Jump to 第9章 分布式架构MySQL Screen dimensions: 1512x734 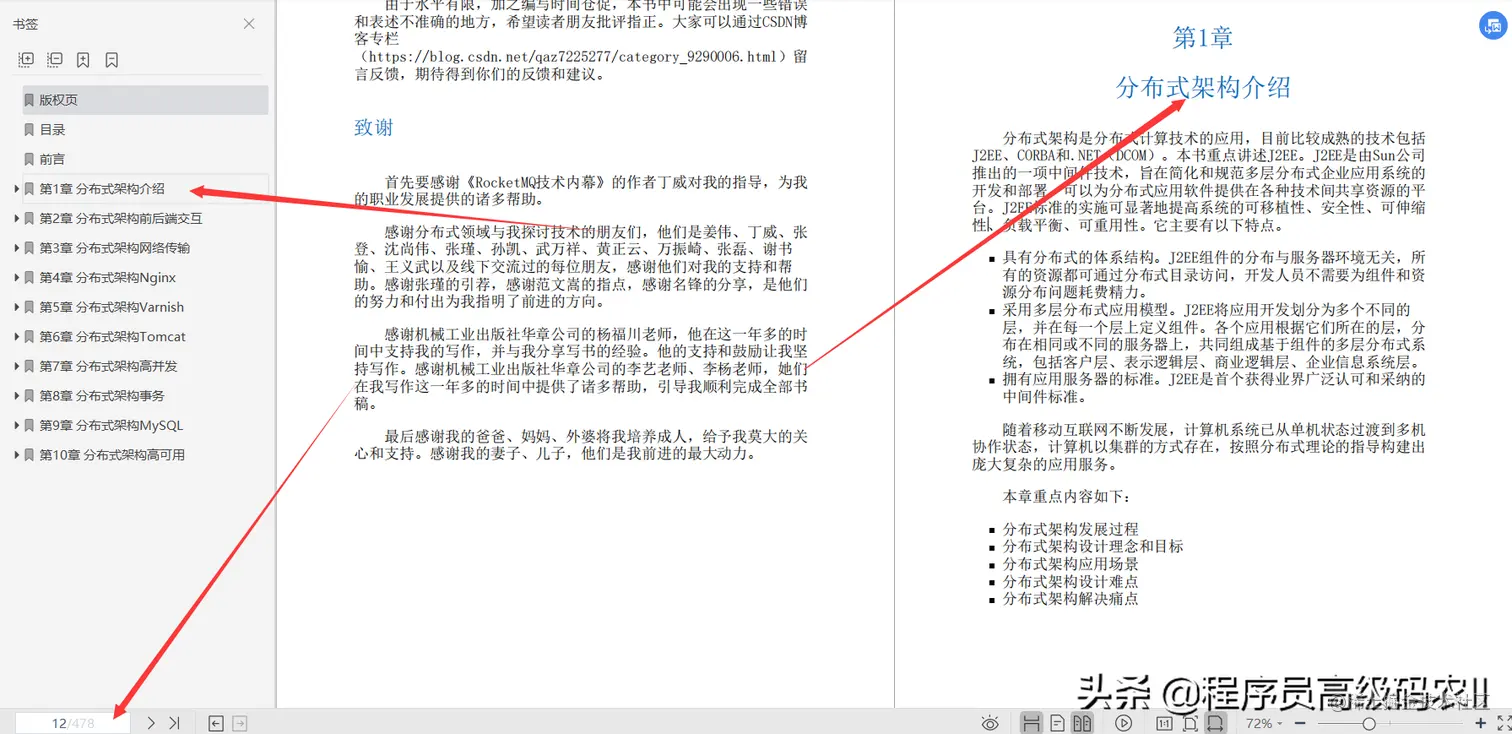(111, 425)
